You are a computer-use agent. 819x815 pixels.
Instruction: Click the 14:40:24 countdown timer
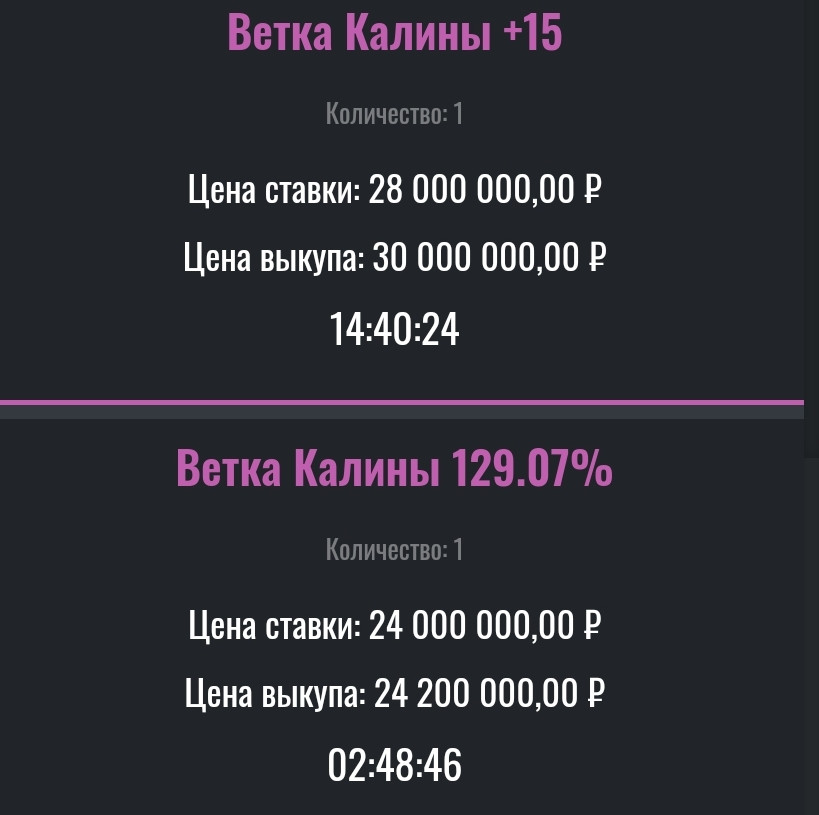(394, 329)
